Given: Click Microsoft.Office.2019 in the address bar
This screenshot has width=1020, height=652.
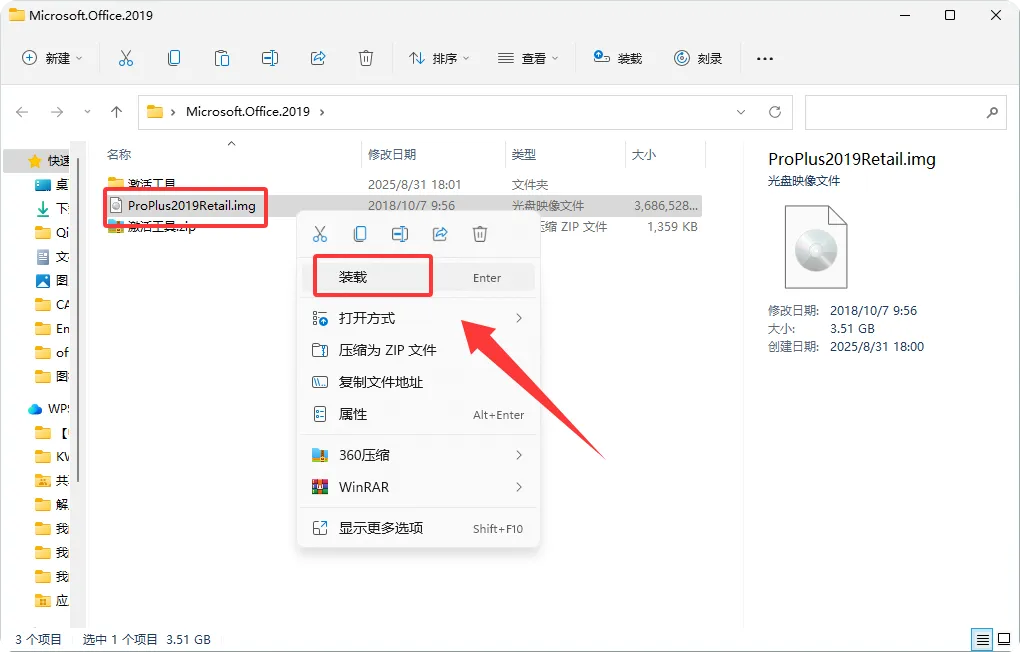Looking at the screenshot, I should pyautogui.click(x=248, y=112).
